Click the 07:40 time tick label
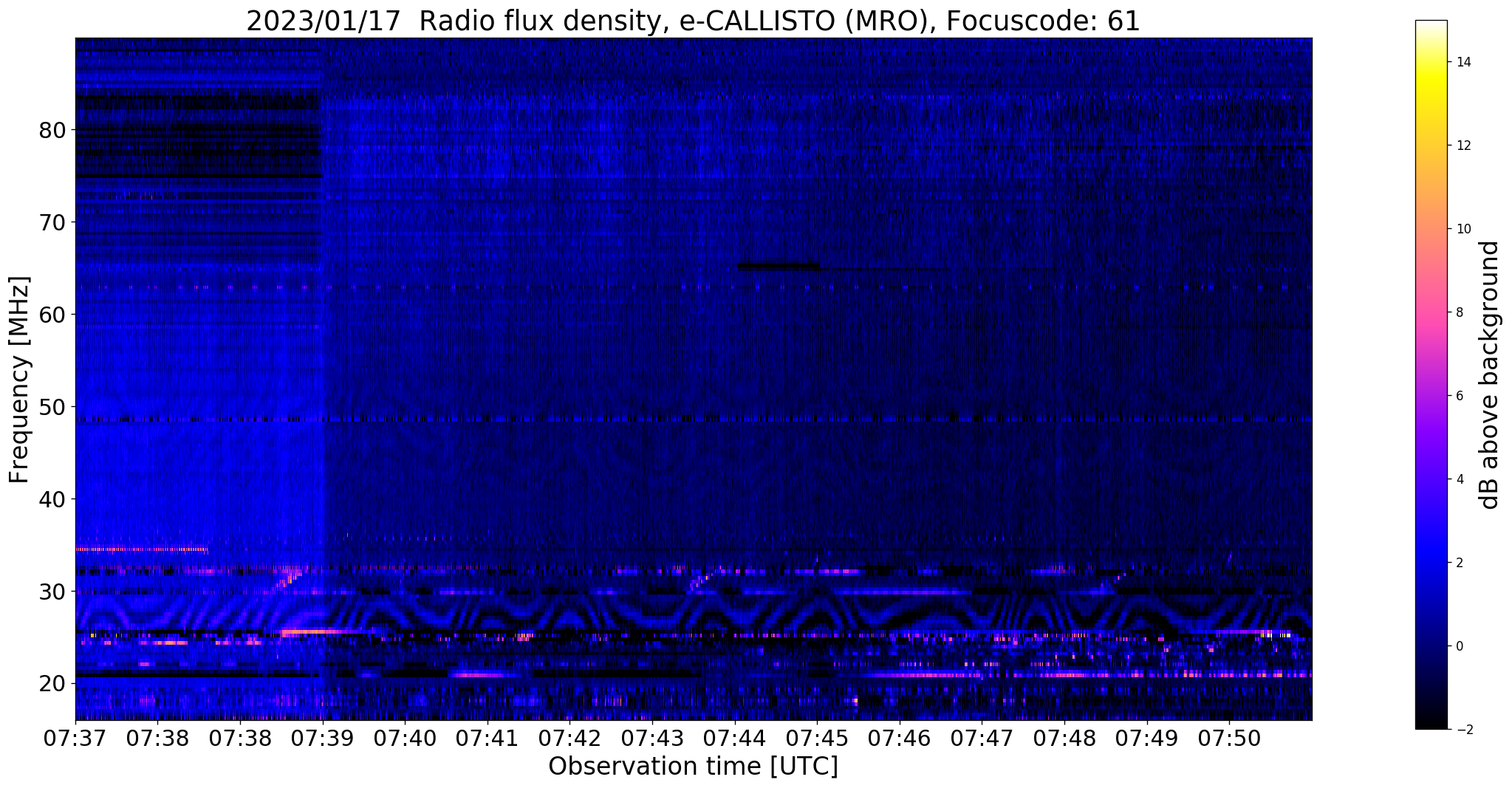The height and width of the screenshot is (788, 1512). point(405,738)
